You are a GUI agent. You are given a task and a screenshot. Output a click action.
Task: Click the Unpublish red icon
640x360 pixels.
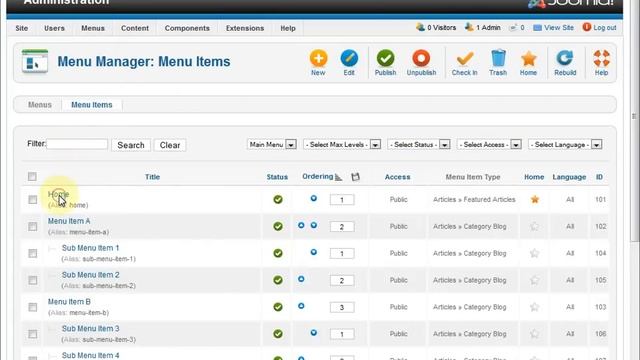[x=421, y=58]
